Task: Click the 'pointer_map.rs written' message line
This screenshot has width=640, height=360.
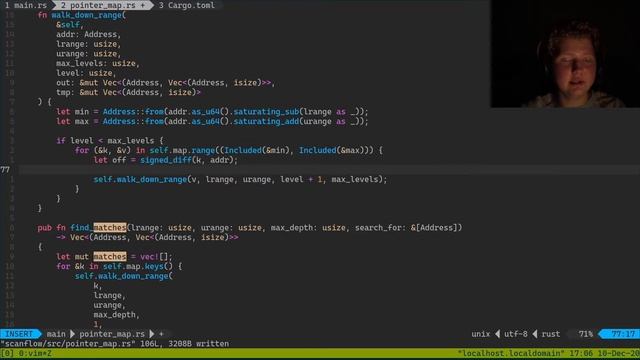Action: pyautogui.click(x=115, y=344)
